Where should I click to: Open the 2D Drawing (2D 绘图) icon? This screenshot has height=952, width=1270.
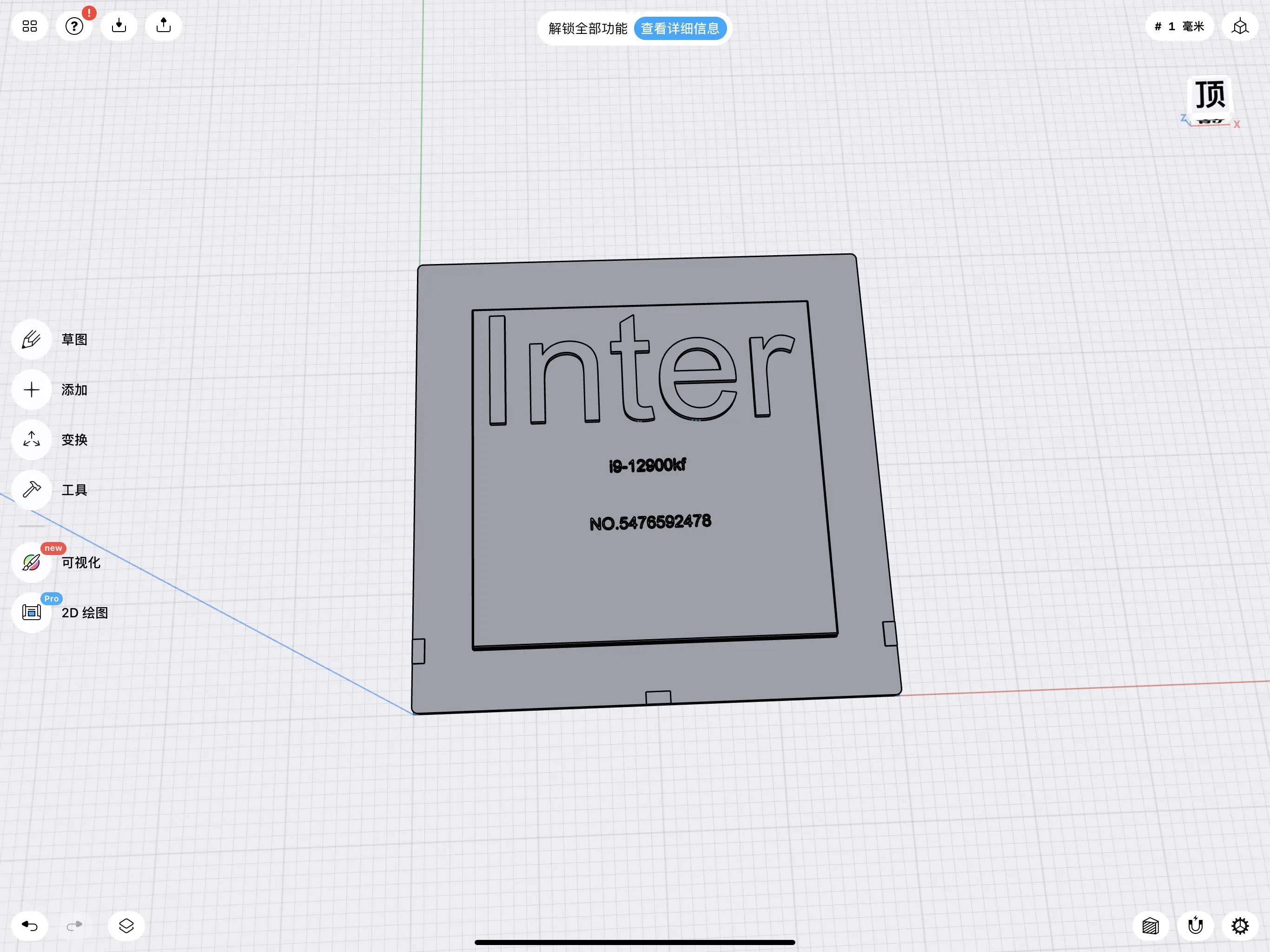click(x=32, y=612)
